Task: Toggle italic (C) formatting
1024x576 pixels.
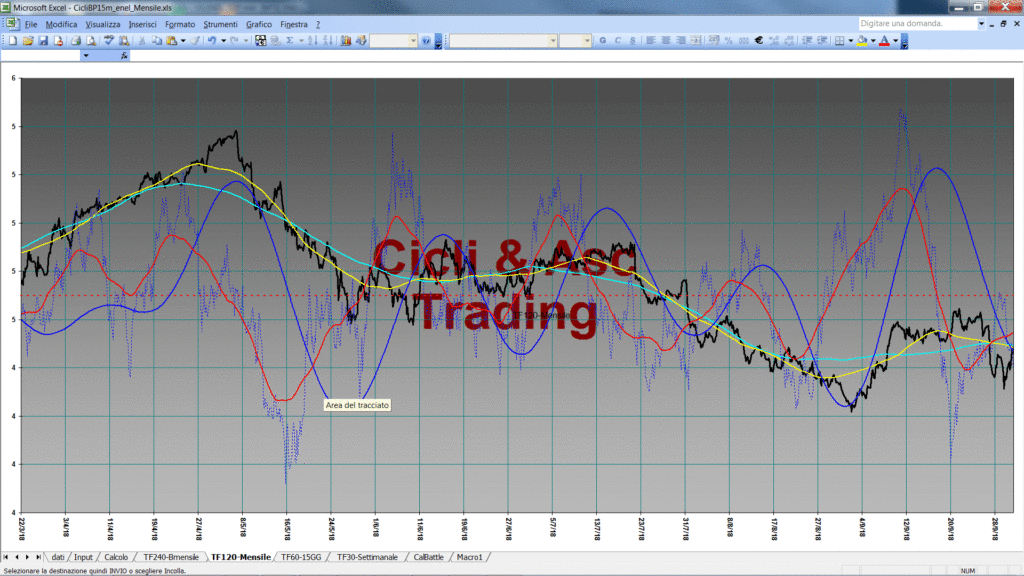Action: 618,40
